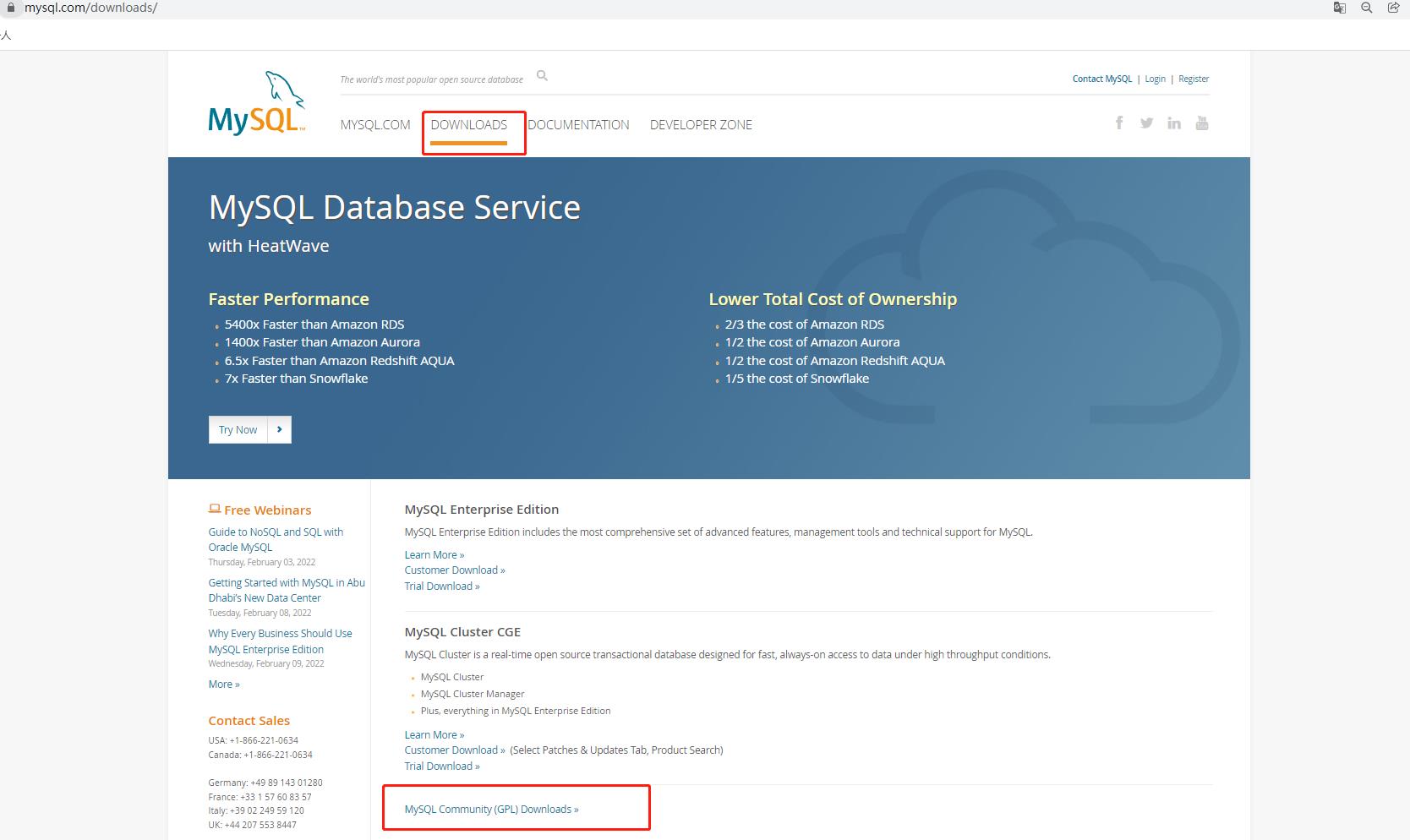The image size is (1410, 840).
Task: Click Enterprise Edition Trial Download link
Action: click(442, 586)
